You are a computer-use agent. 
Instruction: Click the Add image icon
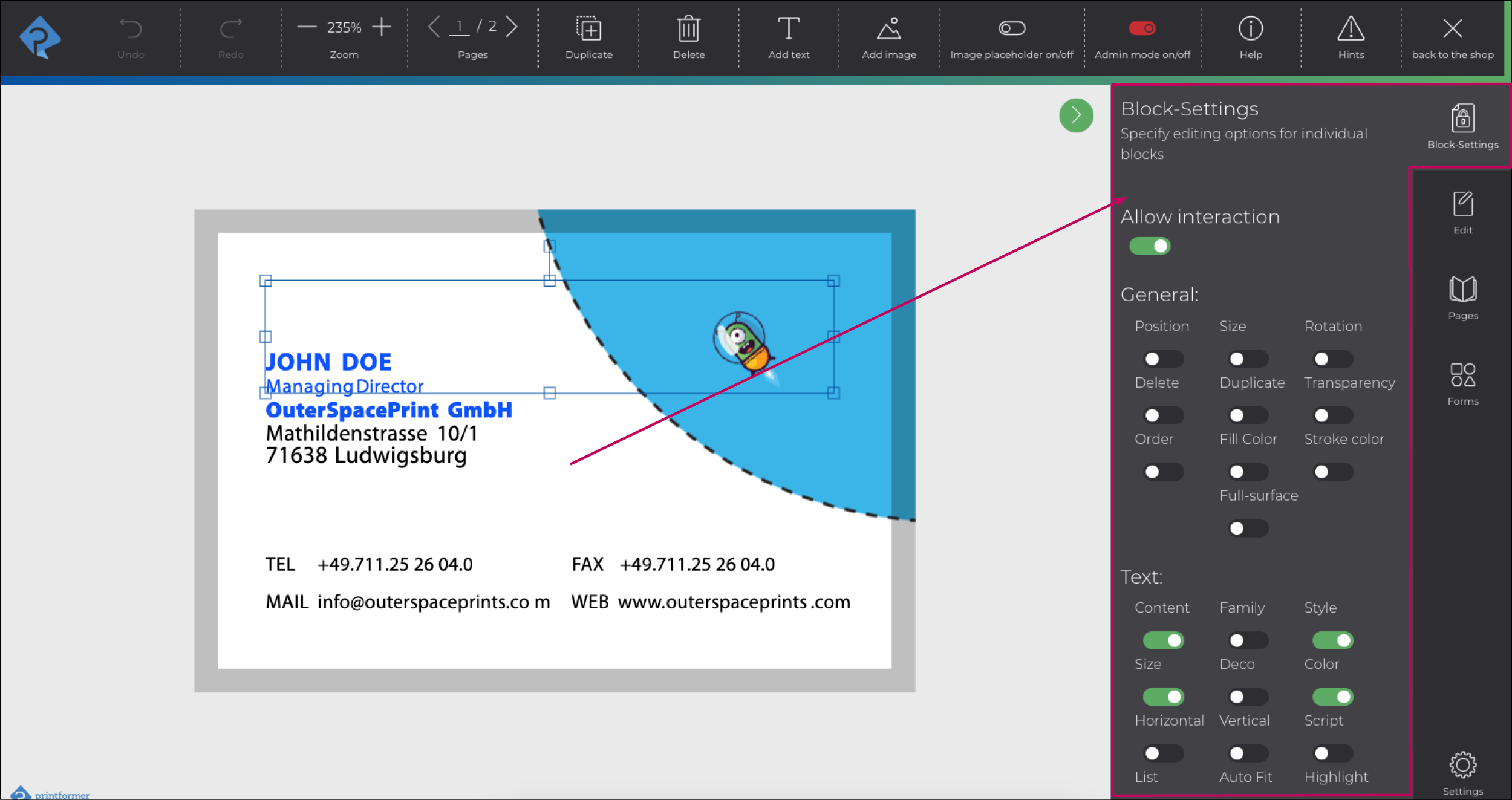tap(888, 28)
